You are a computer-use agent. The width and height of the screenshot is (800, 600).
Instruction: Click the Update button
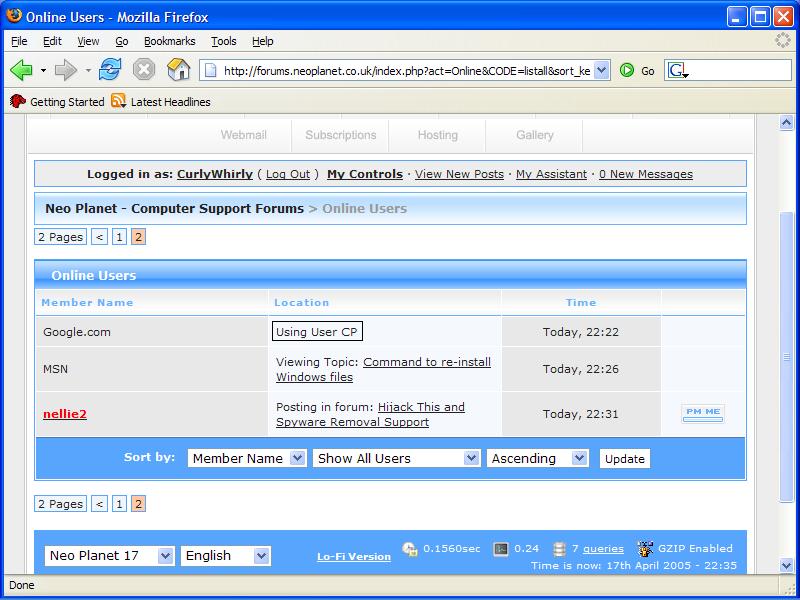[624, 459]
